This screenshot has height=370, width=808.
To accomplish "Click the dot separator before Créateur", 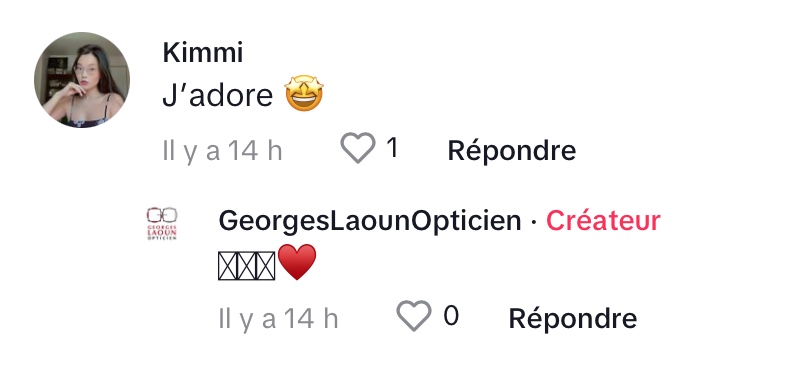I will pos(533,222).
